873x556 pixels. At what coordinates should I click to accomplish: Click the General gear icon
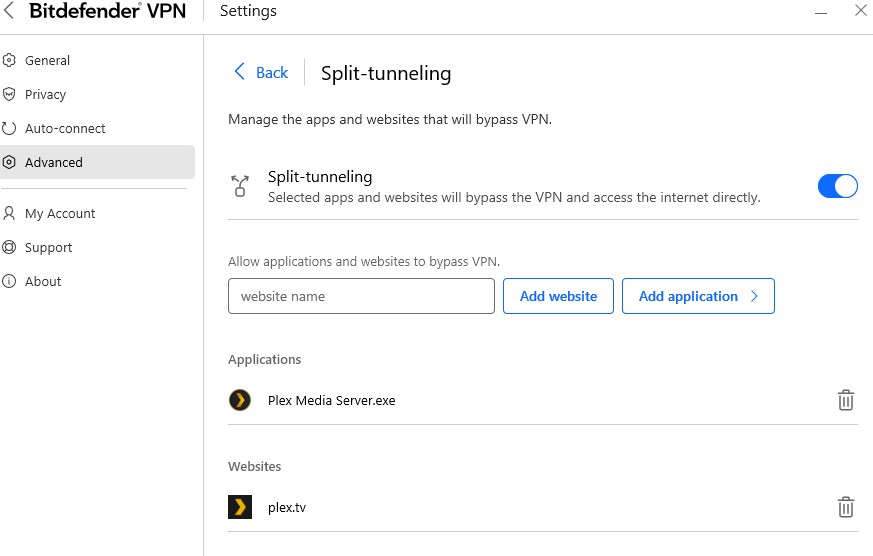[x=9, y=60]
